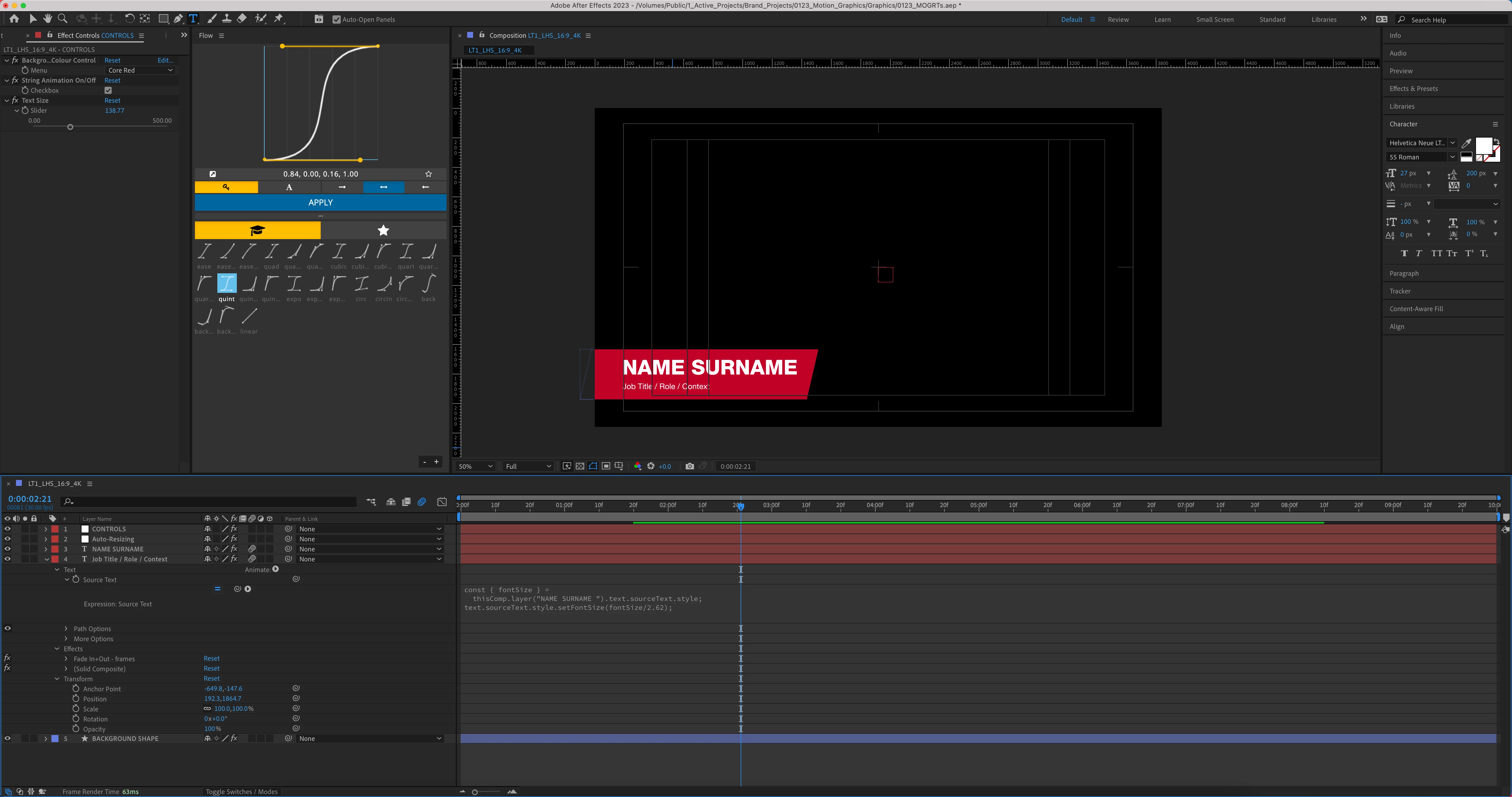Image resolution: width=1512 pixels, height=797 pixels.
Task: Switch to the Review workspace
Action: 1117,19
